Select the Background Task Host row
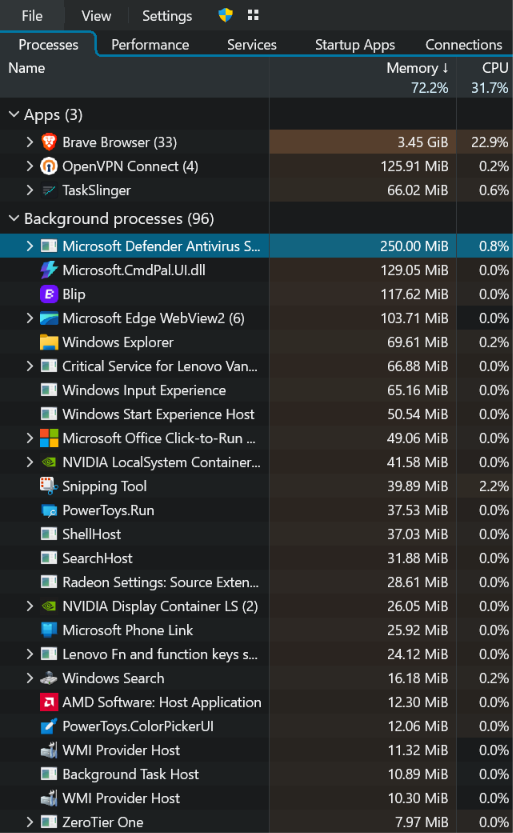The width and height of the screenshot is (513, 833). (256, 774)
